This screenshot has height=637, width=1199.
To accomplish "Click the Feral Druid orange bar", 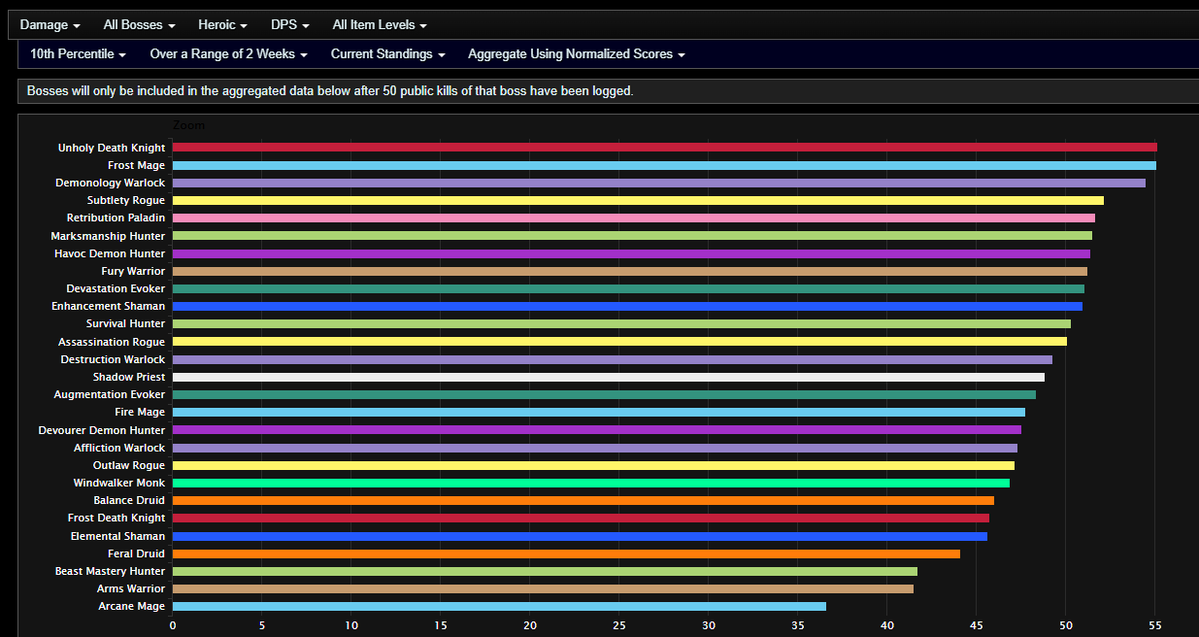I will pyautogui.click(x=567, y=554).
